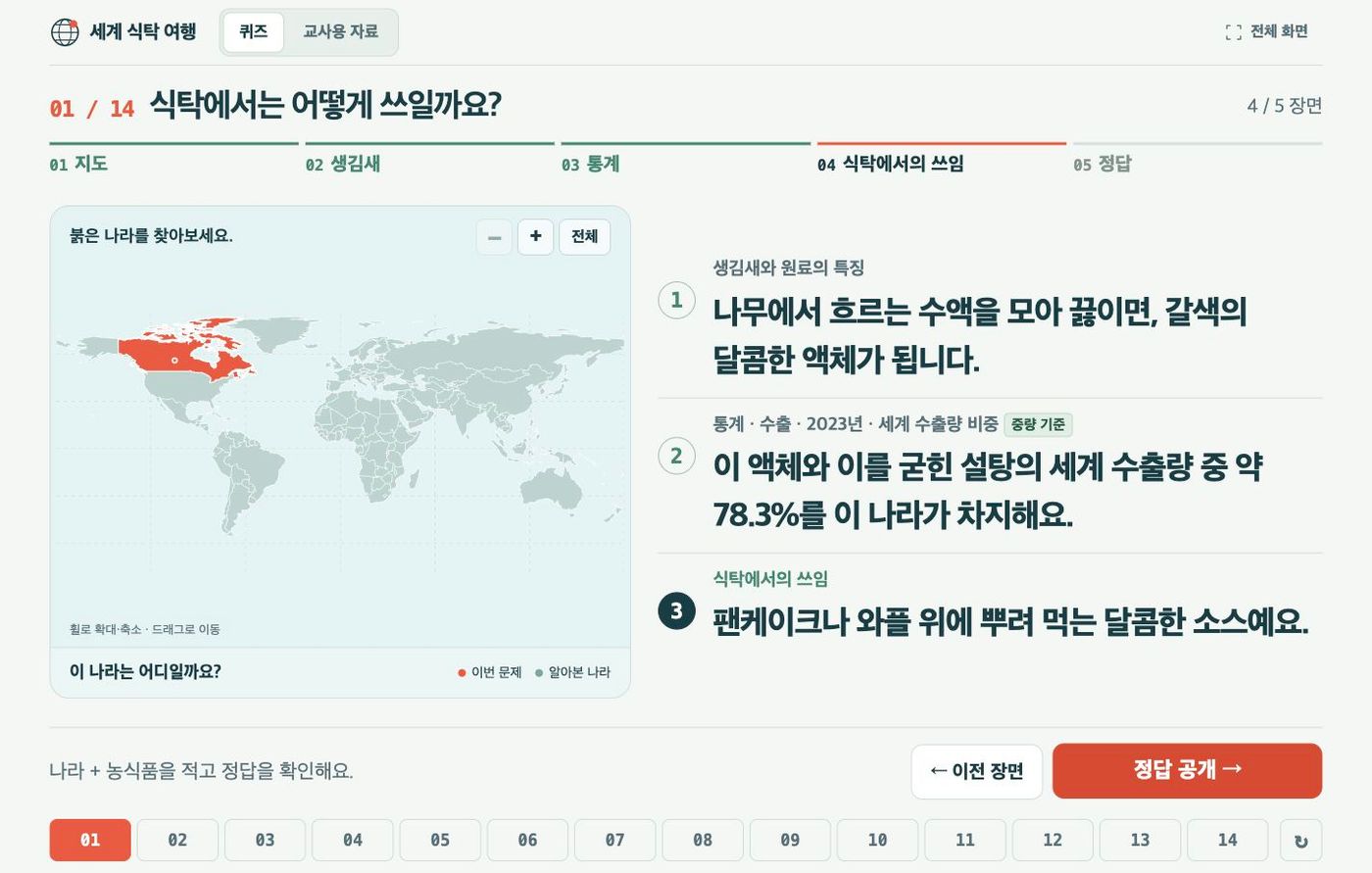Click the 세계 식탁 여행 title
The image size is (1372, 873).
pos(143,31)
